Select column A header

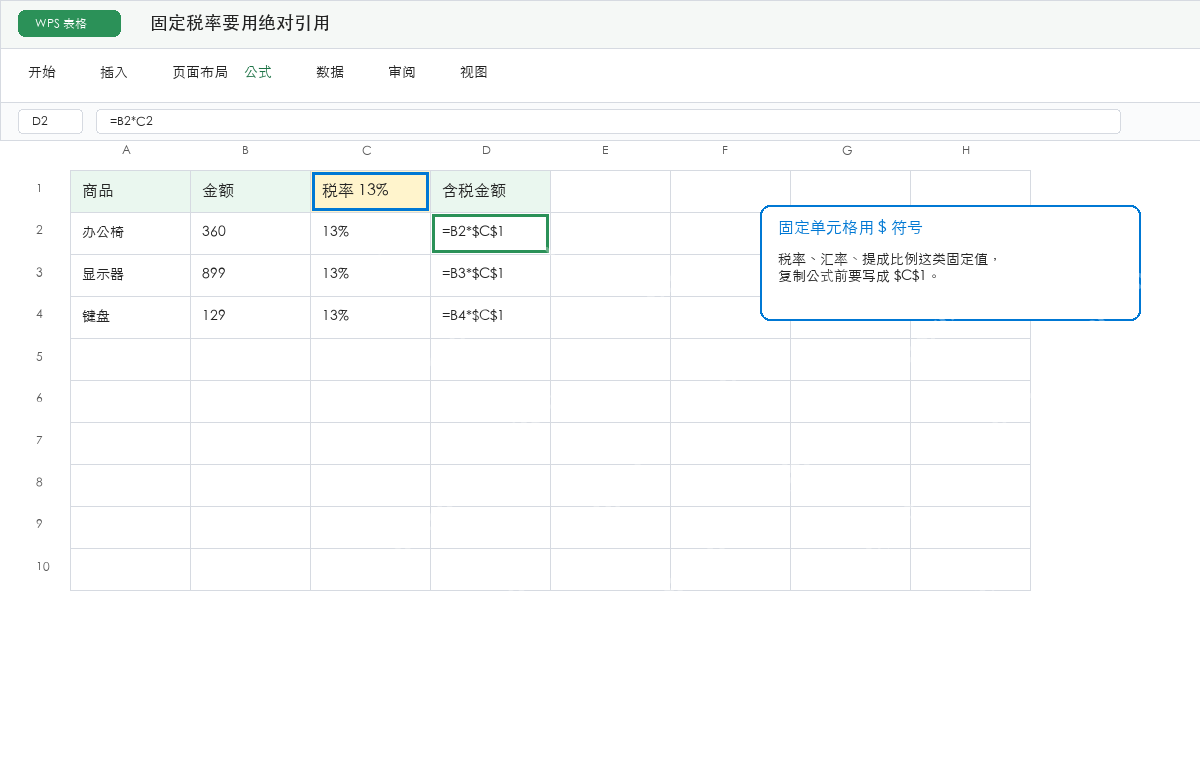[x=126, y=151]
